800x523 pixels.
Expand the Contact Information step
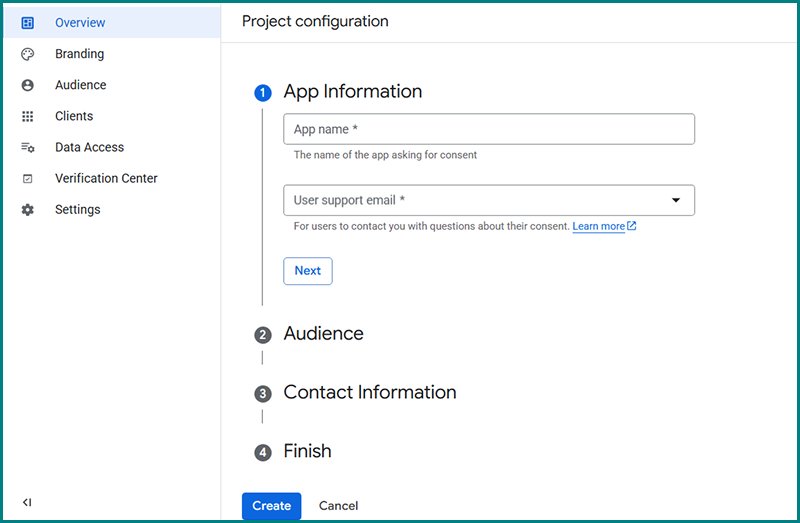(x=369, y=393)
